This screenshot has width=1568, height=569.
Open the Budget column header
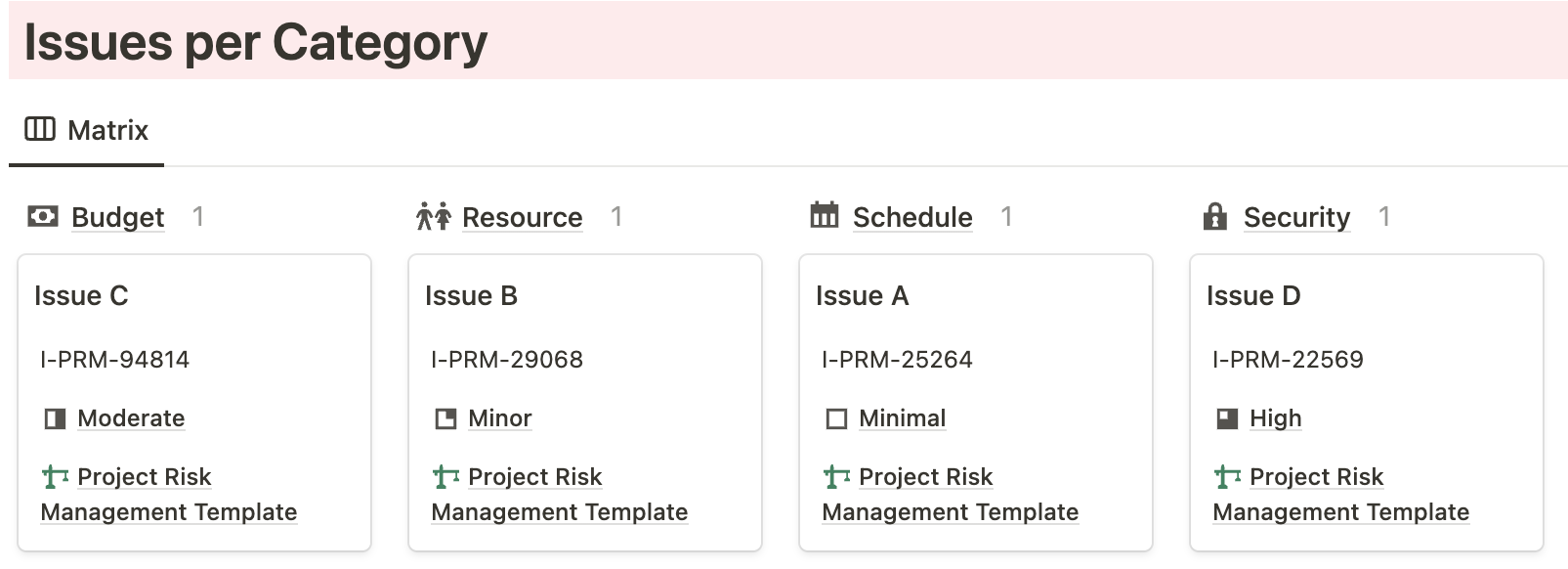click(117, 217)
